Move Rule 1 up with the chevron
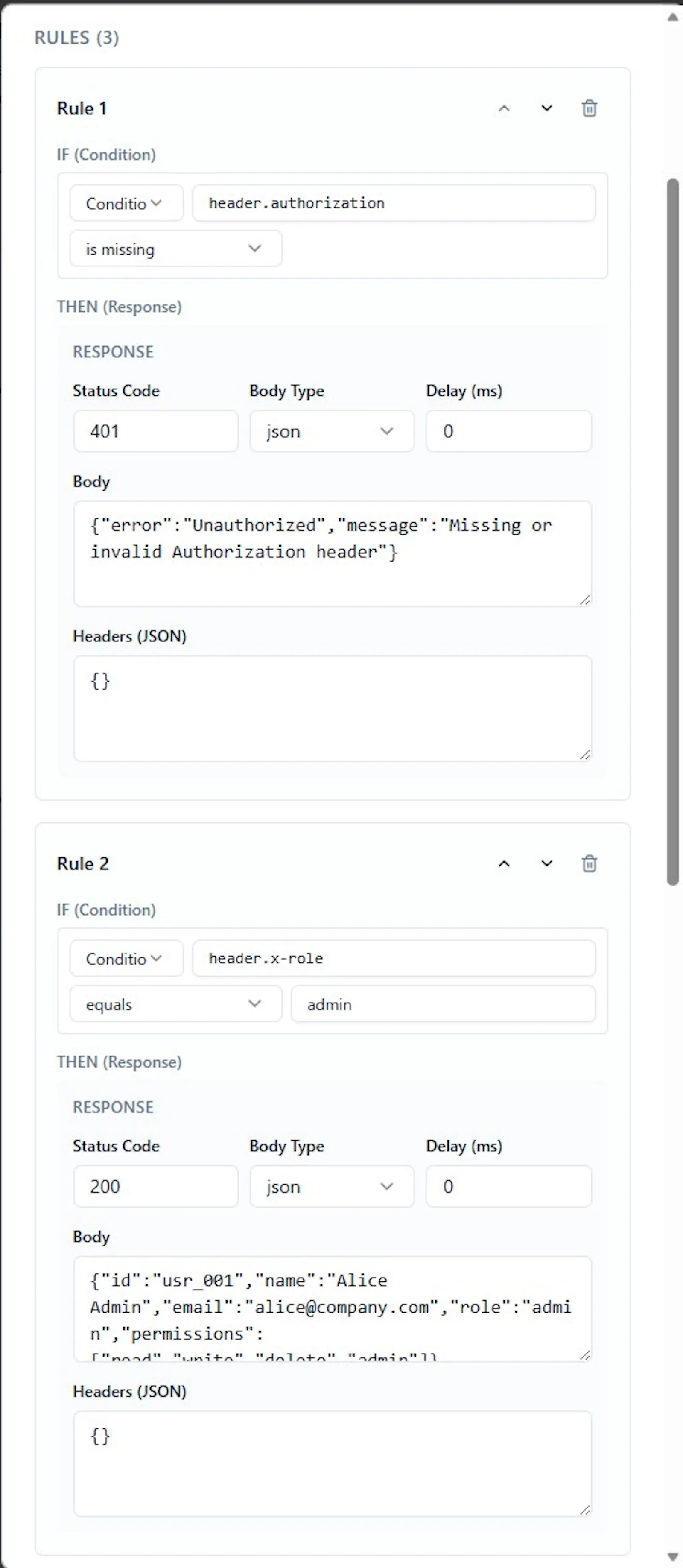This screenshot has width=683, height=1568. (504, 109)
